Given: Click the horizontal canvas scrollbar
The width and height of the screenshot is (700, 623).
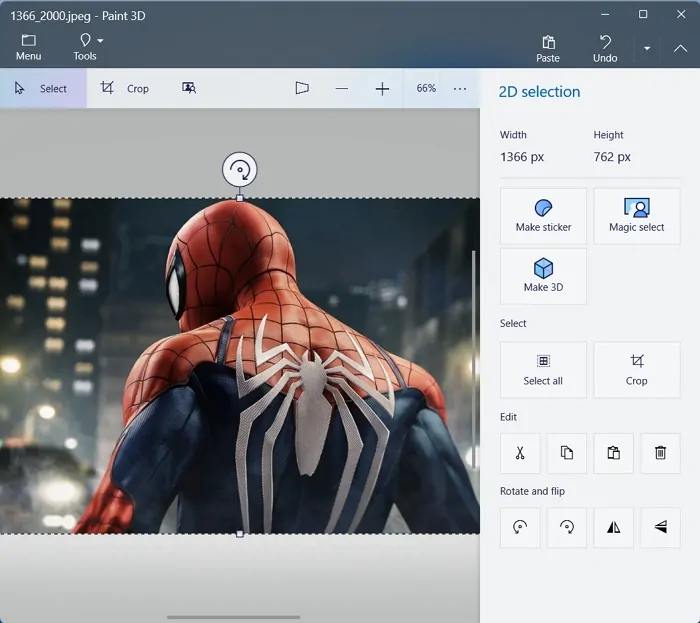Looking at the screenshot, I should [233, 618].
